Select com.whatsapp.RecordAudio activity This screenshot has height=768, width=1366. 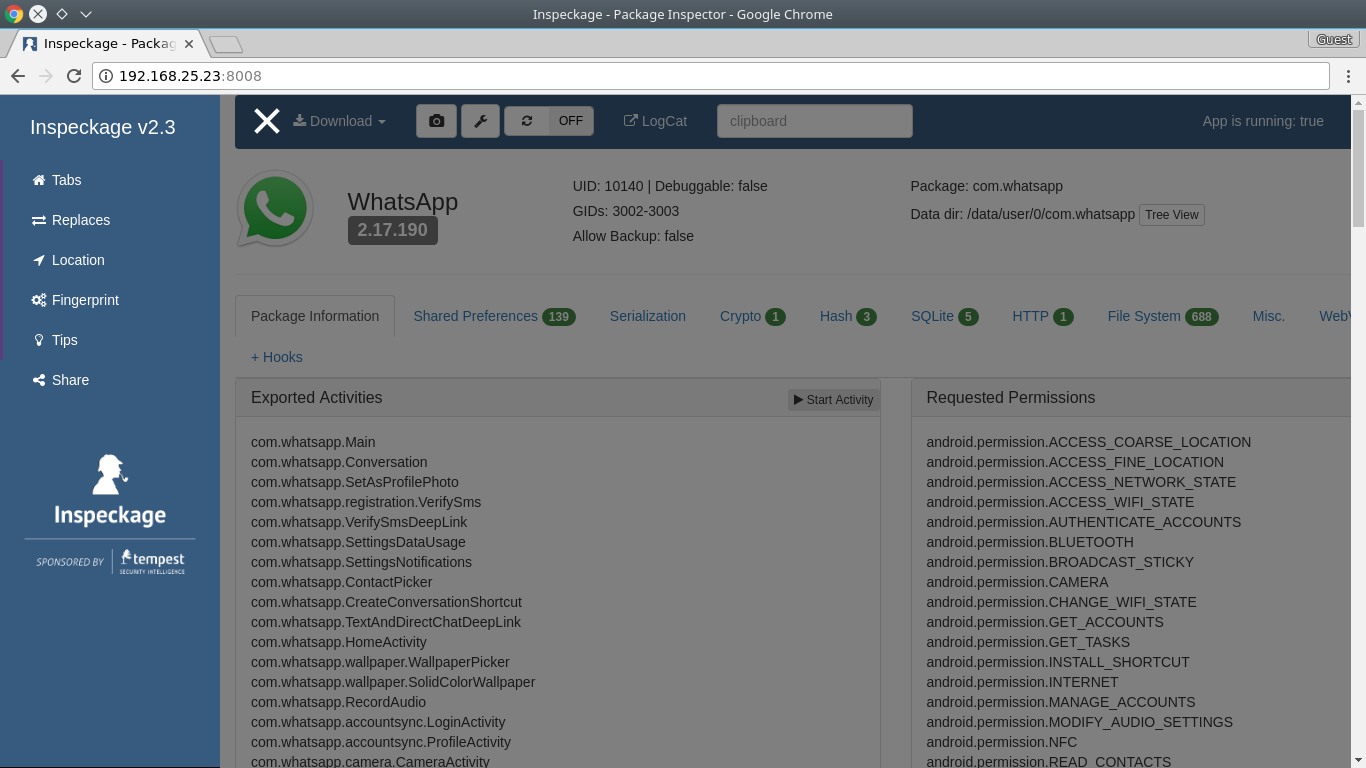click(x=338, y=702)
